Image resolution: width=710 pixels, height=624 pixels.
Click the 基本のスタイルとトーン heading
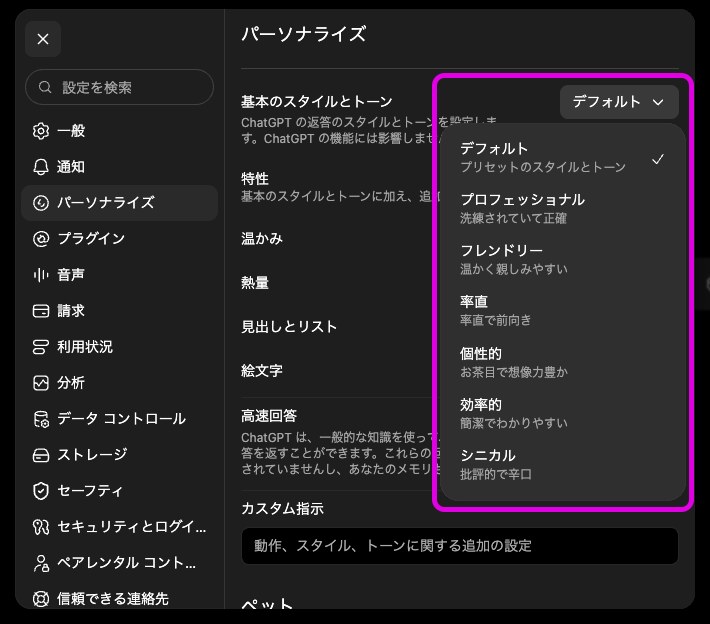(x=317, y=101)
